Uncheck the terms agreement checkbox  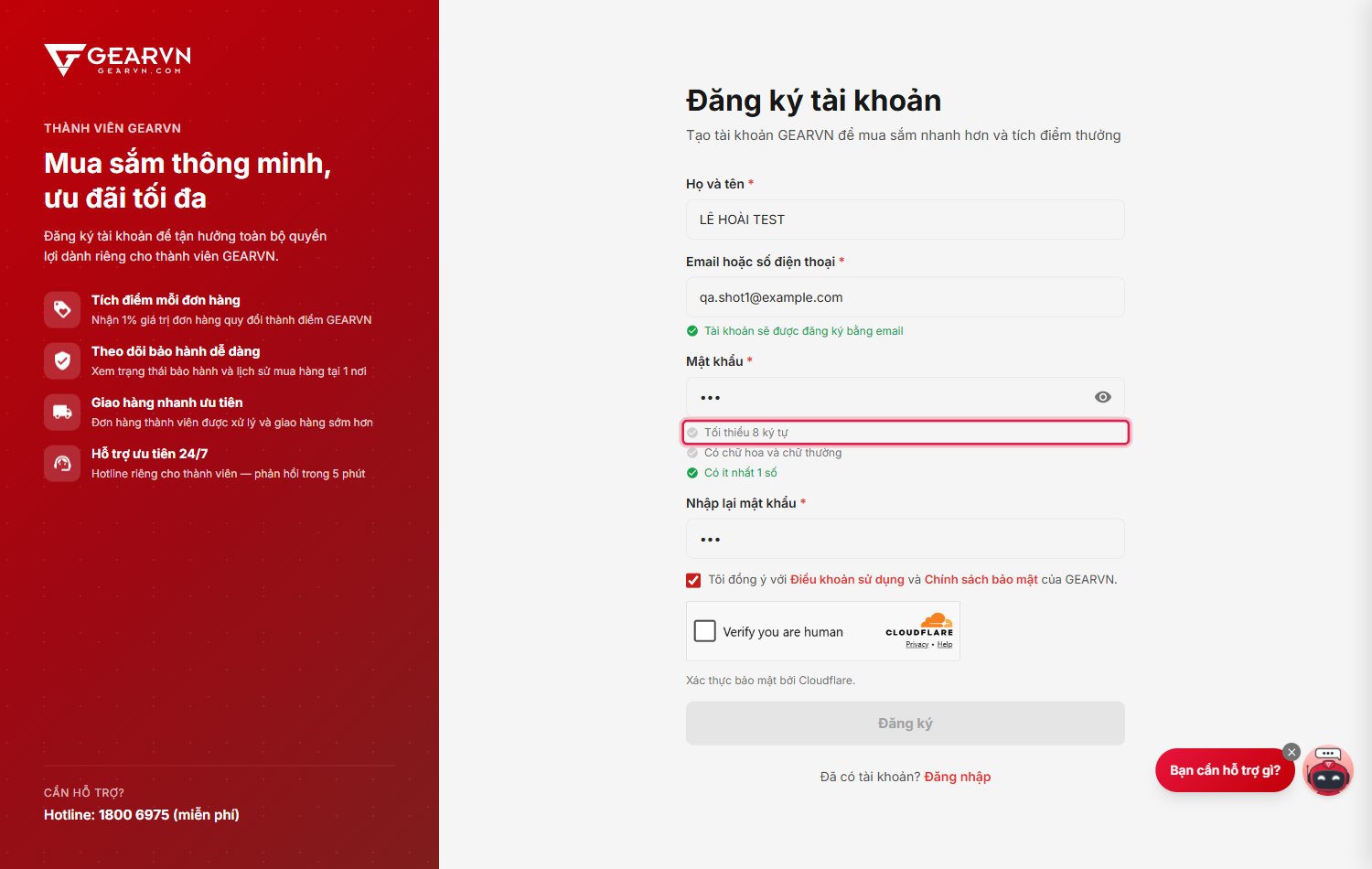tap(693, 580)
